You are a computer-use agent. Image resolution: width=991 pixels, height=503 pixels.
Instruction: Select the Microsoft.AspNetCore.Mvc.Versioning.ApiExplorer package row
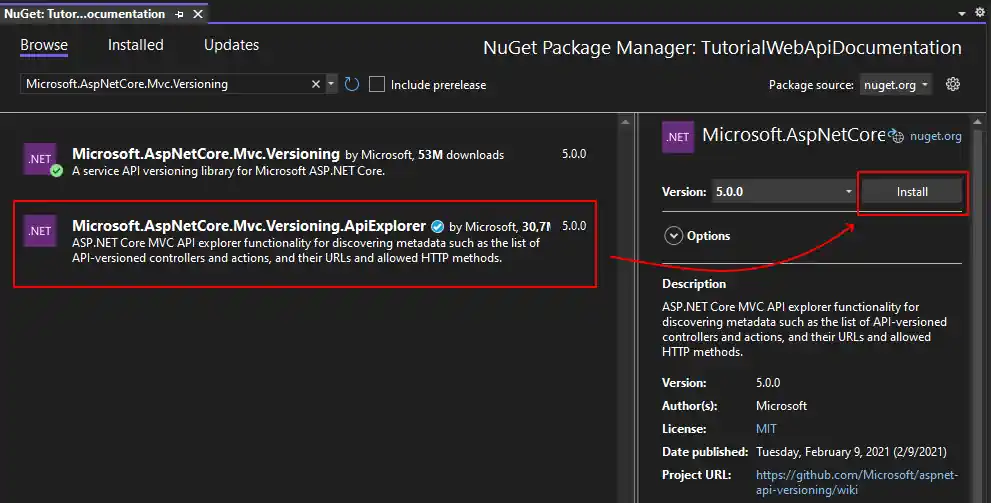coord(305,244)
